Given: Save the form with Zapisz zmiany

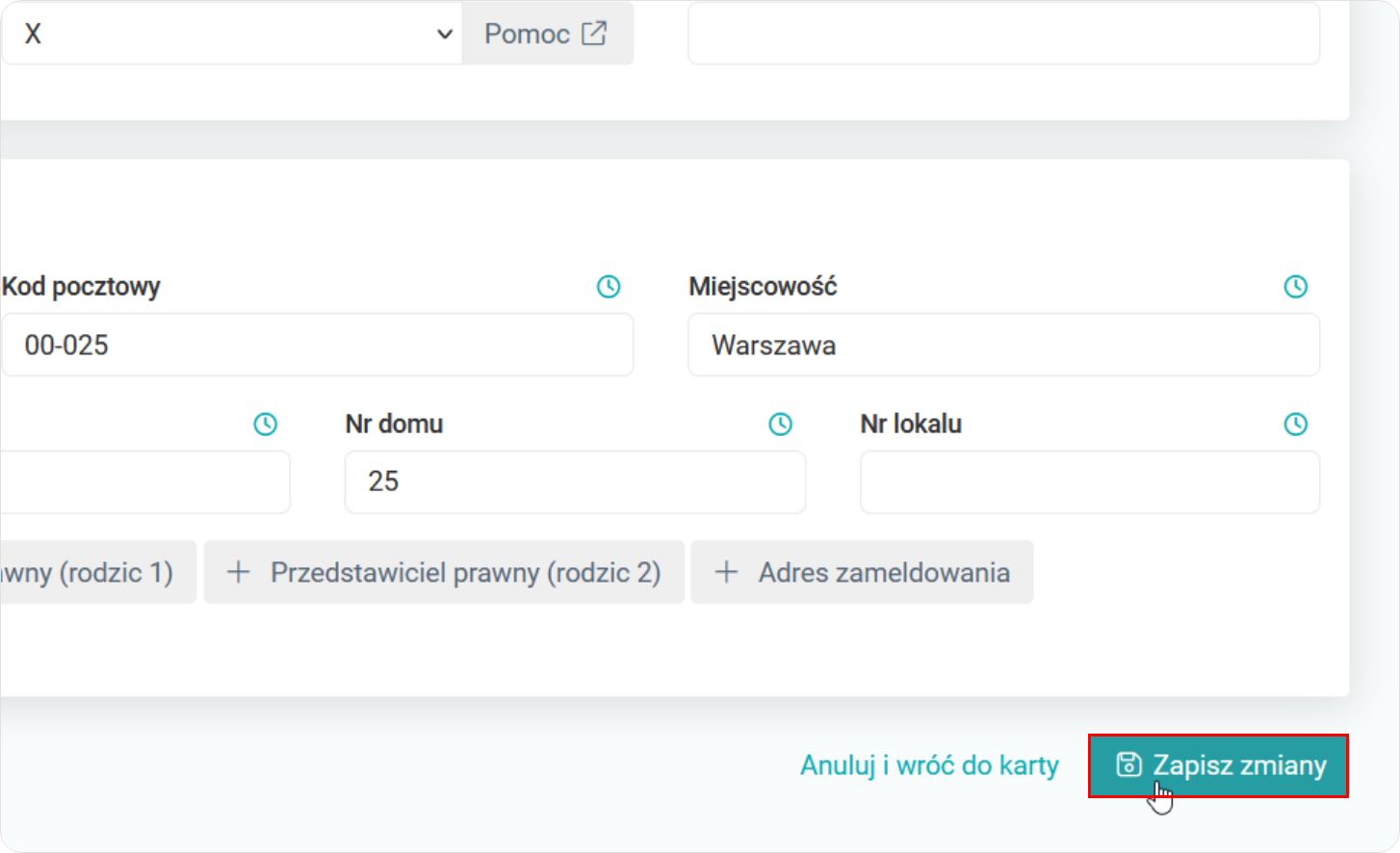Looking at the screenshot, I should [1218, 765].
